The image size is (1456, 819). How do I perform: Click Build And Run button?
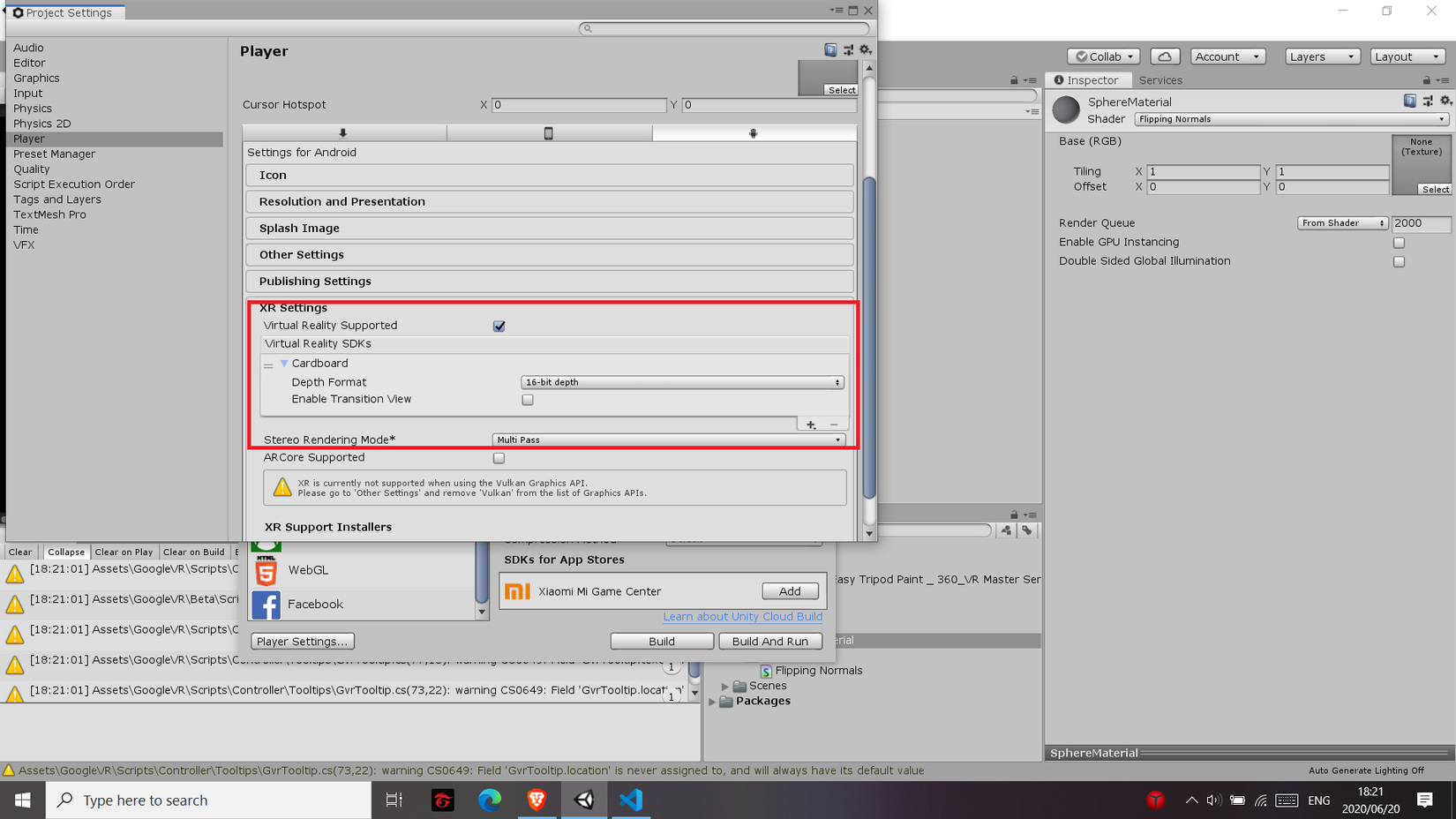(x=770, y=642)
